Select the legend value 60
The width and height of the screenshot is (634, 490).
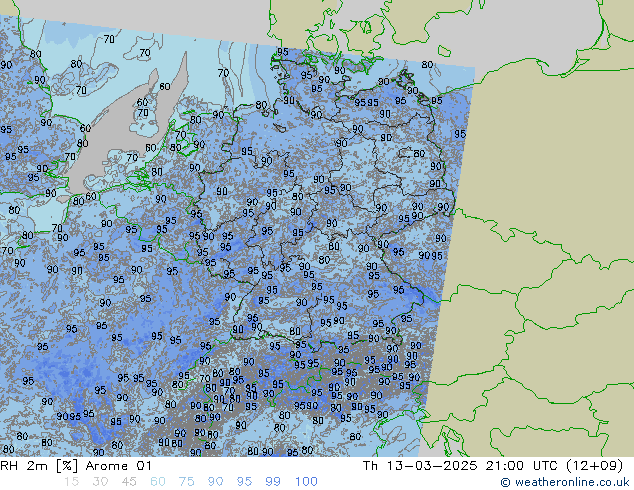click(158, 482)
